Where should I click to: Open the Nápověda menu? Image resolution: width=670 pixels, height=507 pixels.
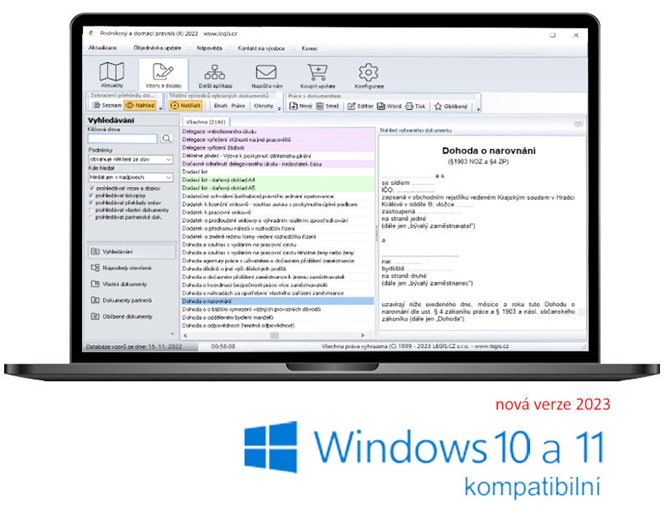(209, 48)
